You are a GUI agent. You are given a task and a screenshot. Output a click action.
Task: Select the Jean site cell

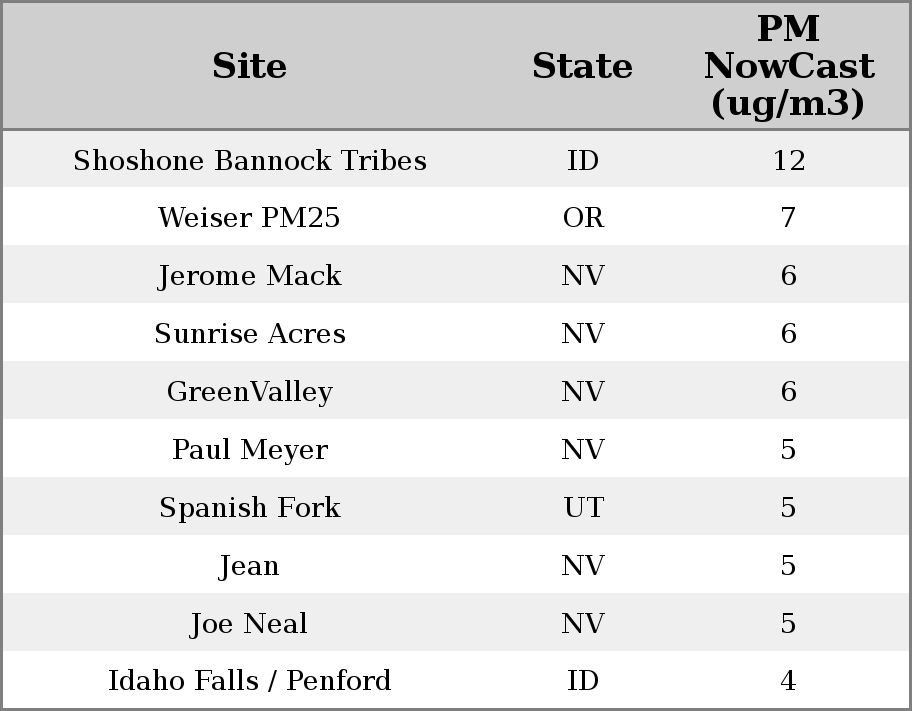click(x=249, y=566)
